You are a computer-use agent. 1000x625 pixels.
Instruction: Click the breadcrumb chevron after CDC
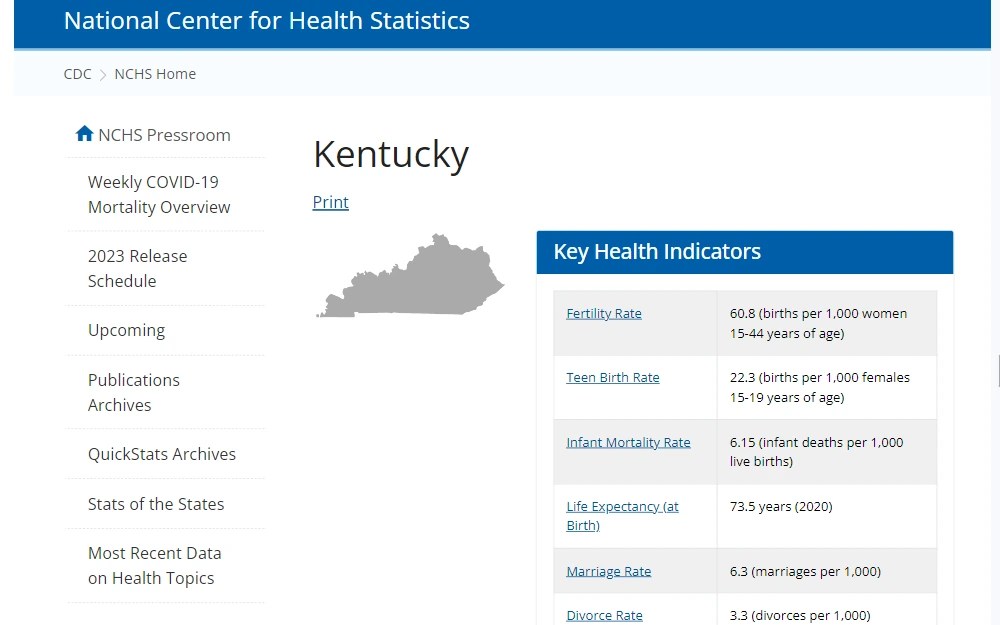pyautogui.click(x=99, y=74)
